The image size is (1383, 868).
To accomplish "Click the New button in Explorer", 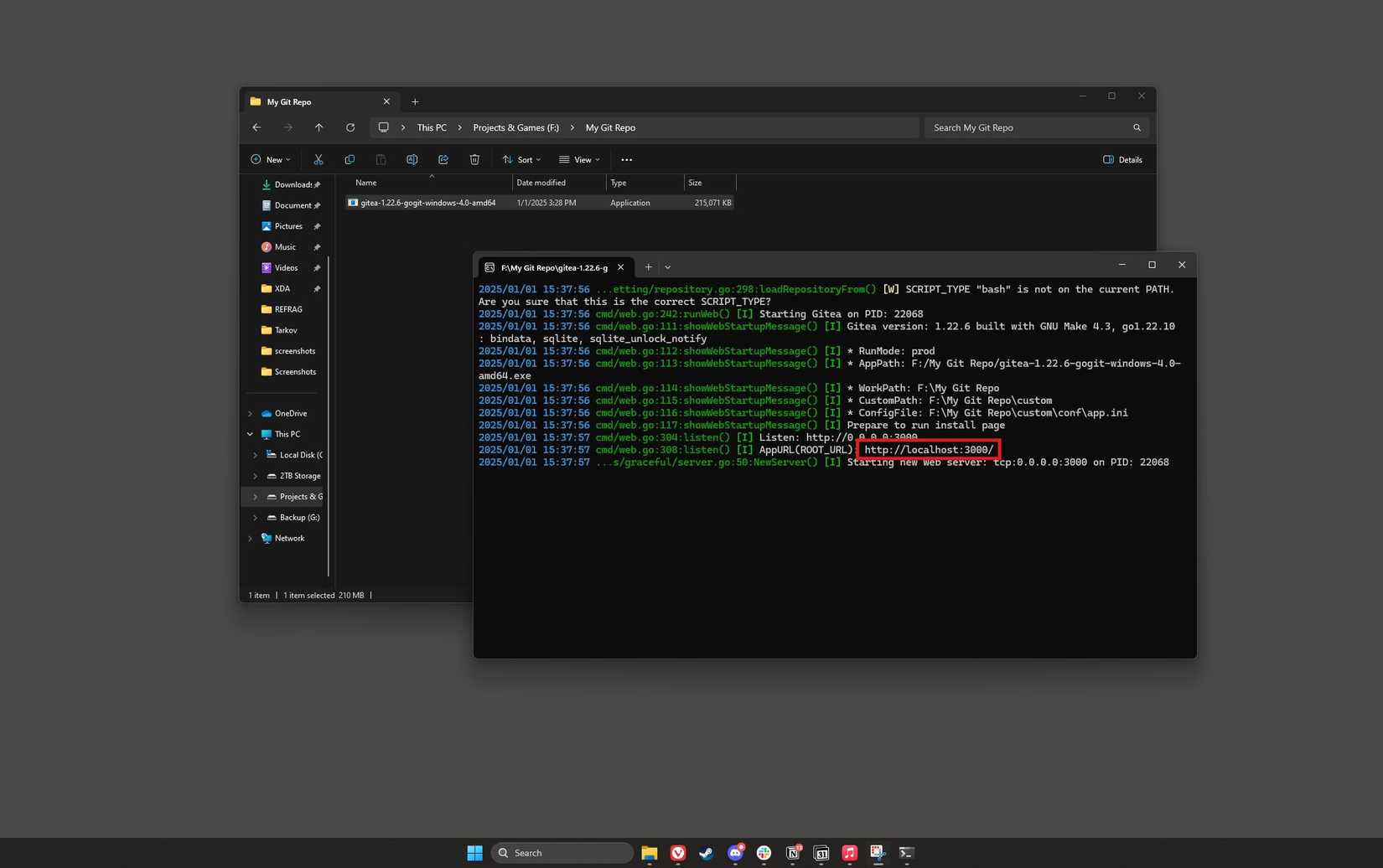I will click(270, 159).
